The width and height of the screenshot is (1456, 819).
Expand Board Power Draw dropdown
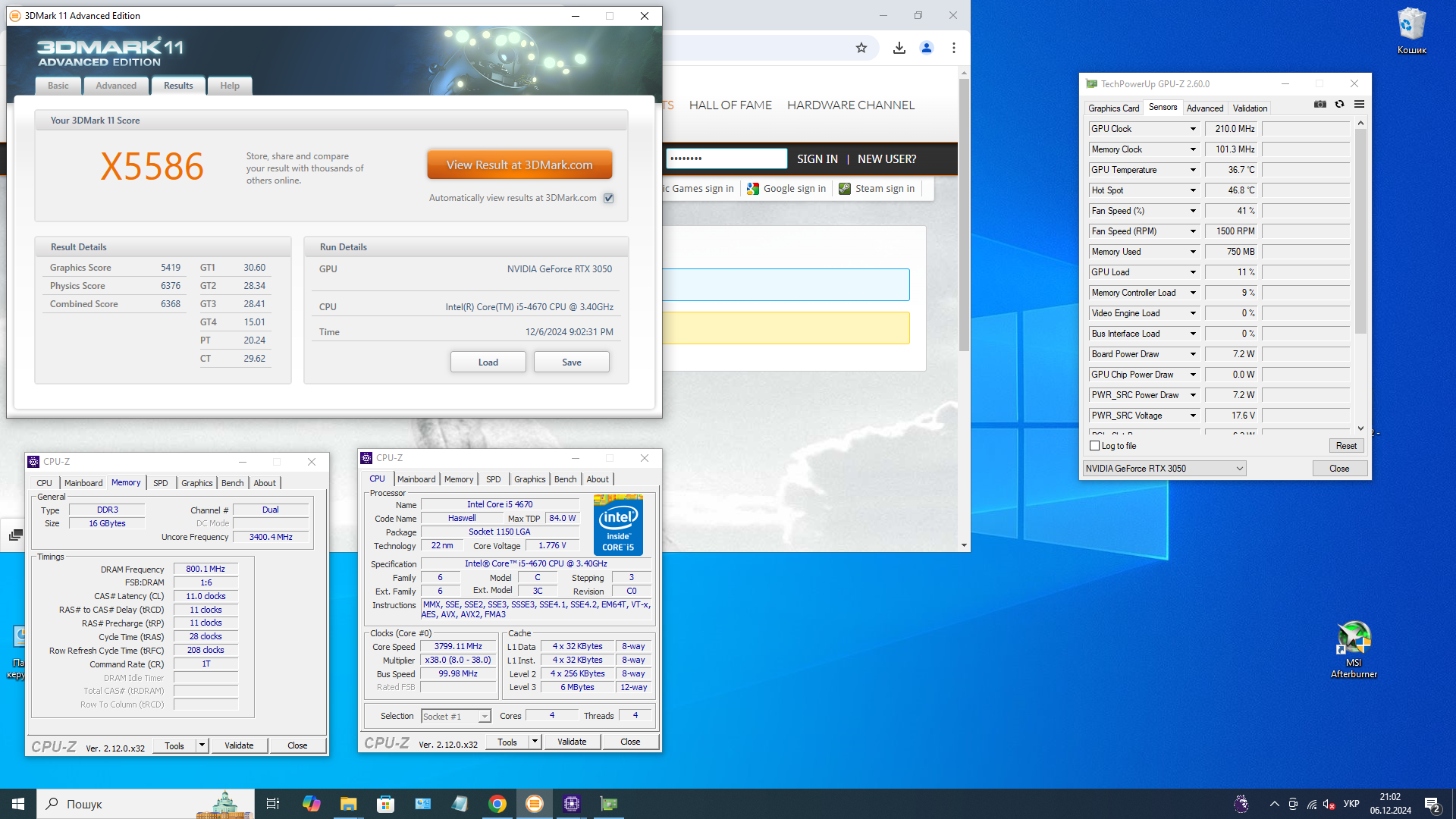click(1193, 354)
